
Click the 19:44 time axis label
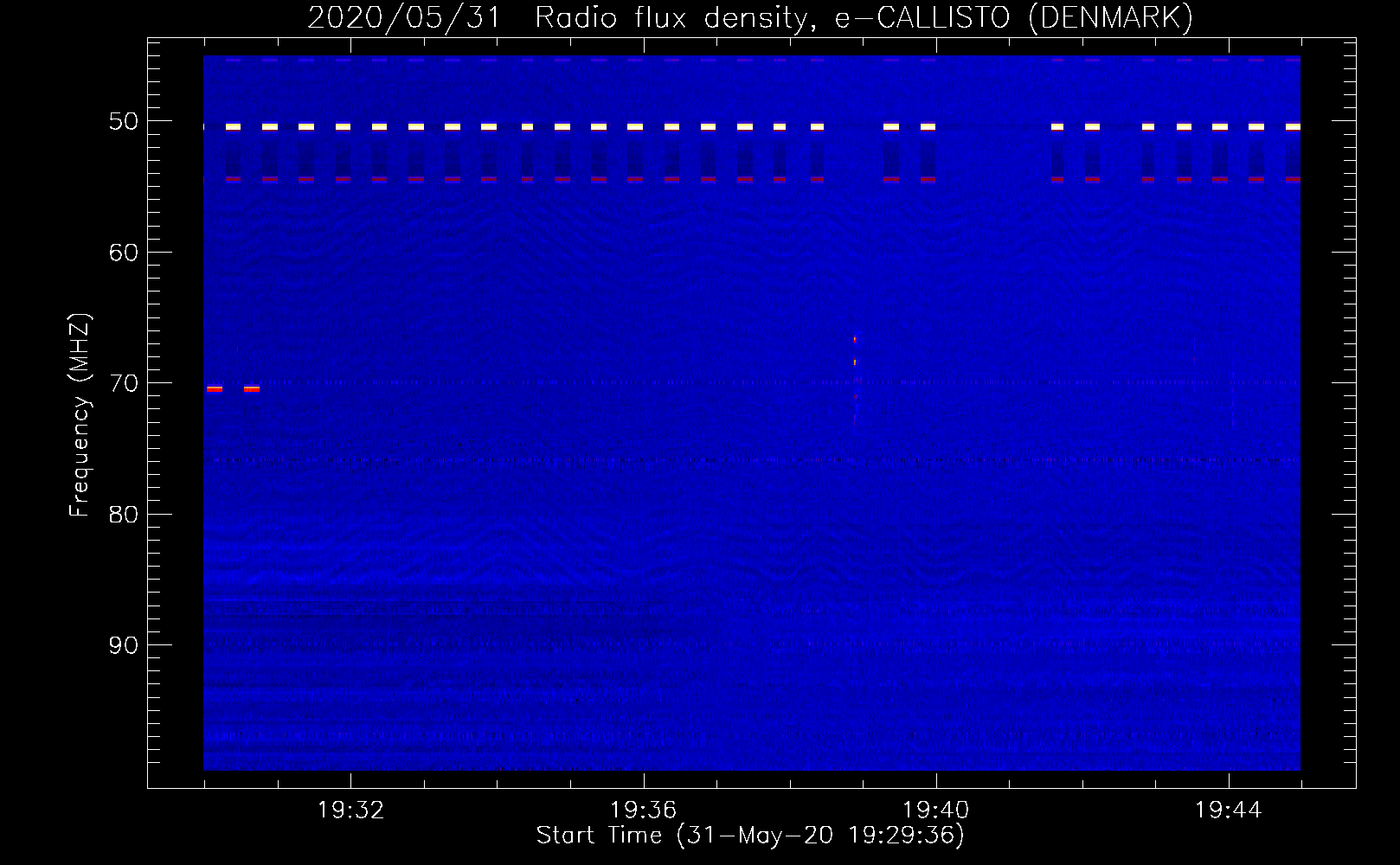(1228, 811)
